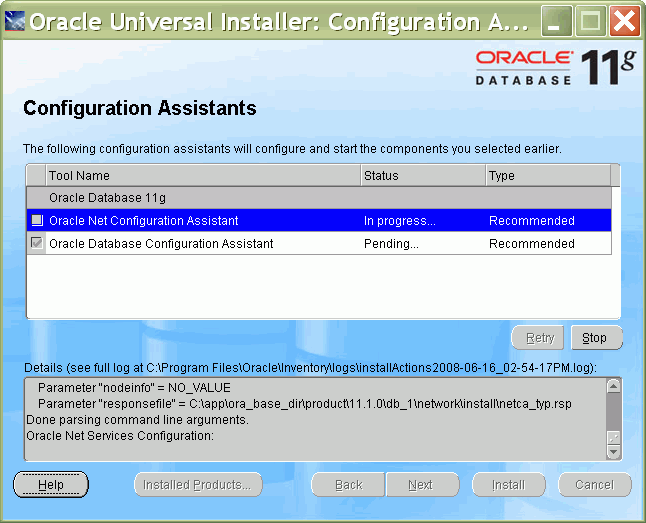Viewport: 646px width, 523px height.
Task: Click the details log scrollbar thumb
Action: 613,437
